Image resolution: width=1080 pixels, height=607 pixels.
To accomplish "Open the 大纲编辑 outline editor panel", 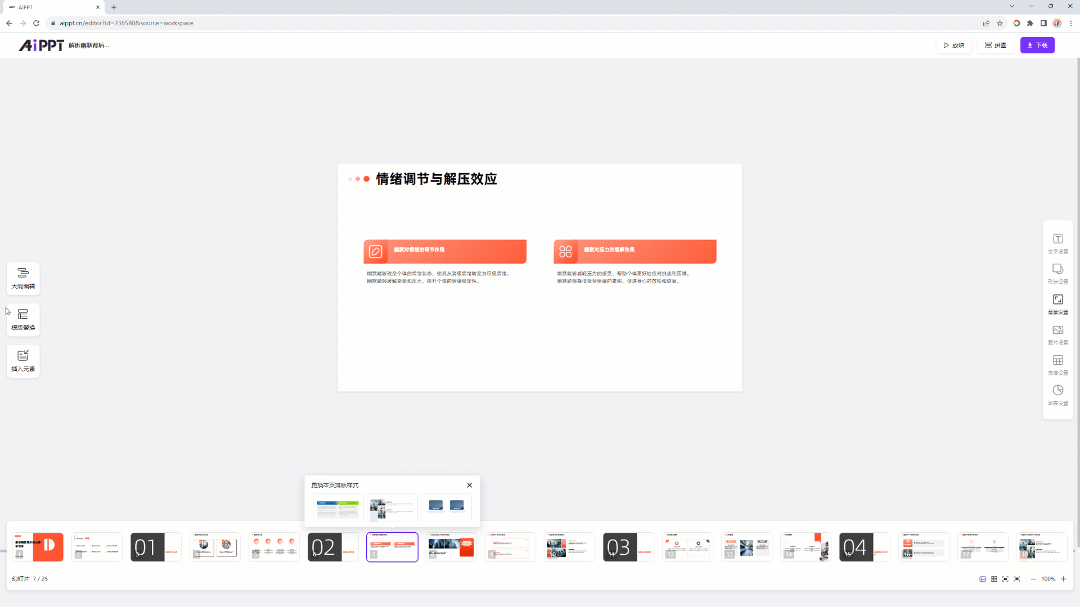I will [x=23, y=277].
